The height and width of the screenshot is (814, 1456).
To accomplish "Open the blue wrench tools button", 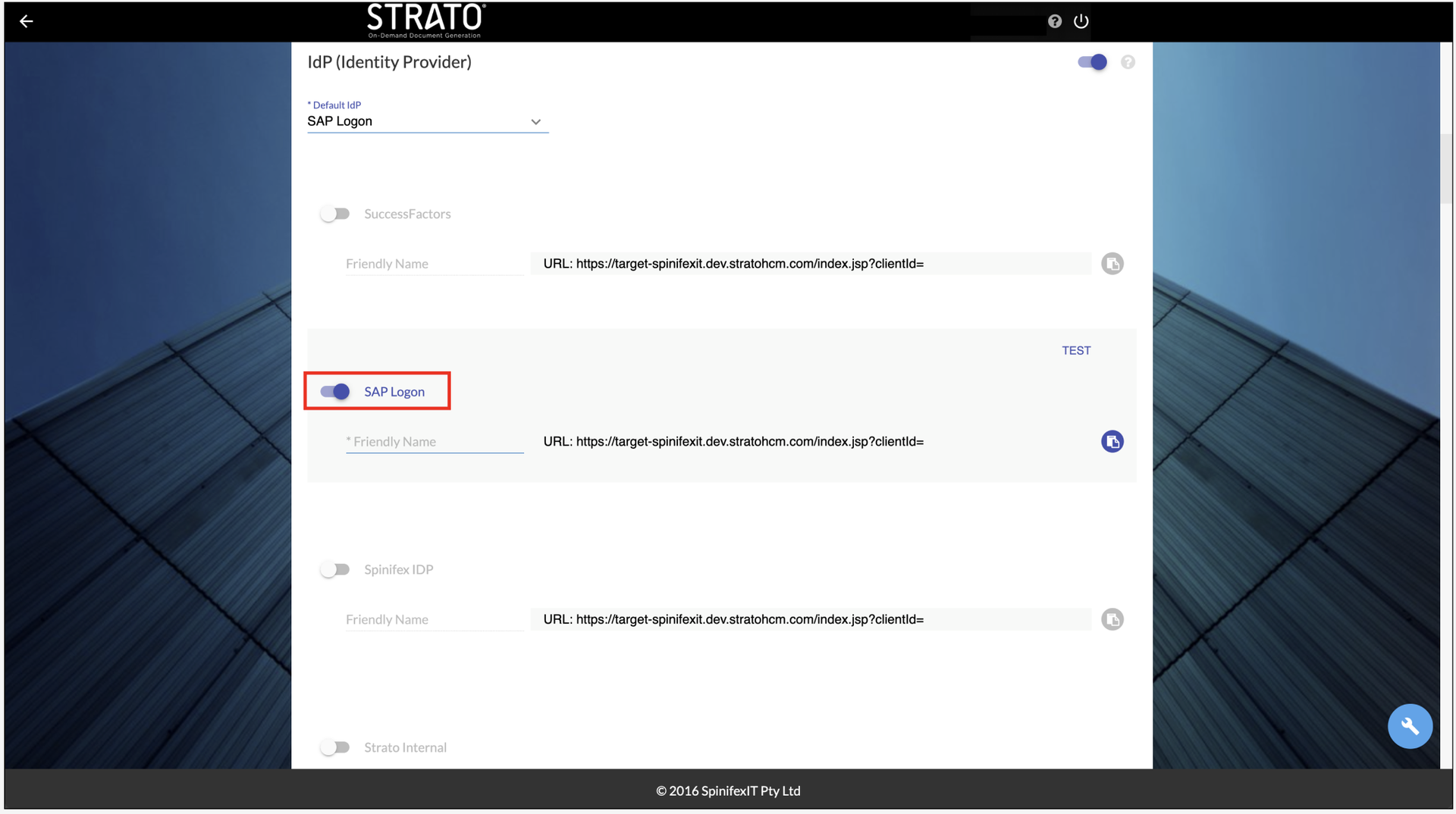I will pos(1409,726).
